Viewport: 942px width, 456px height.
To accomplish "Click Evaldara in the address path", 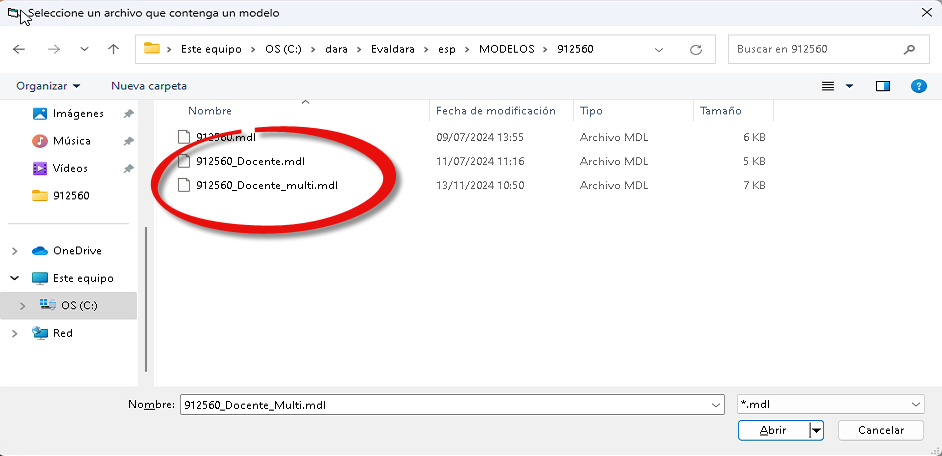I will point(394,49).
